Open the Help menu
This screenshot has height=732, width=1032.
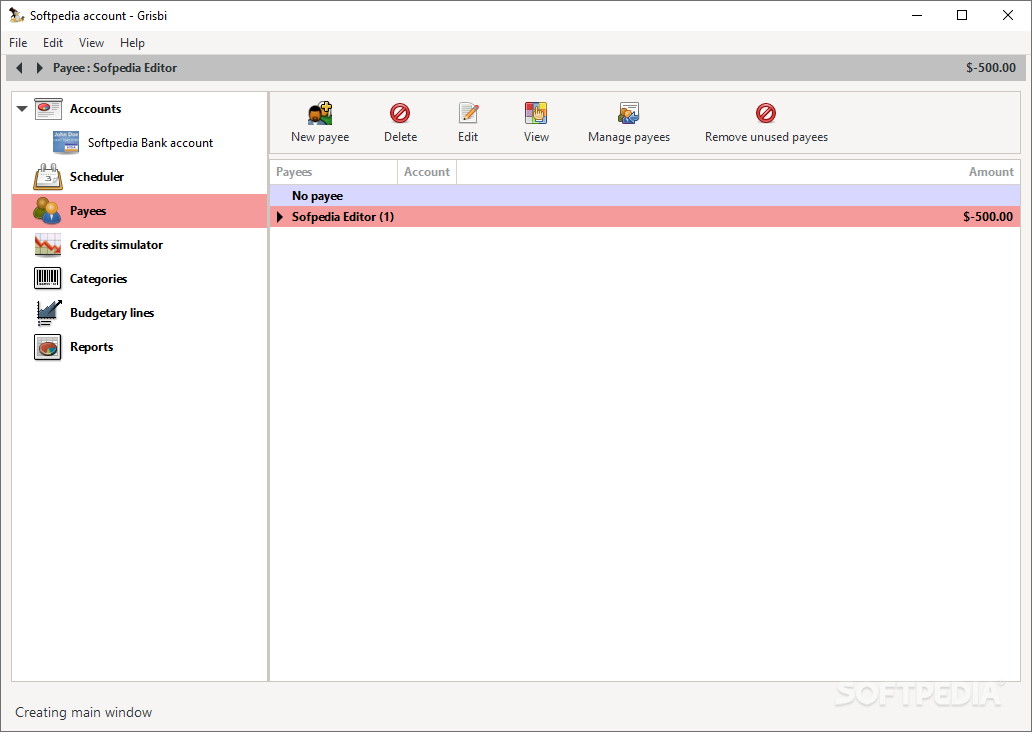pyautogui.click(x=132, y=43)
